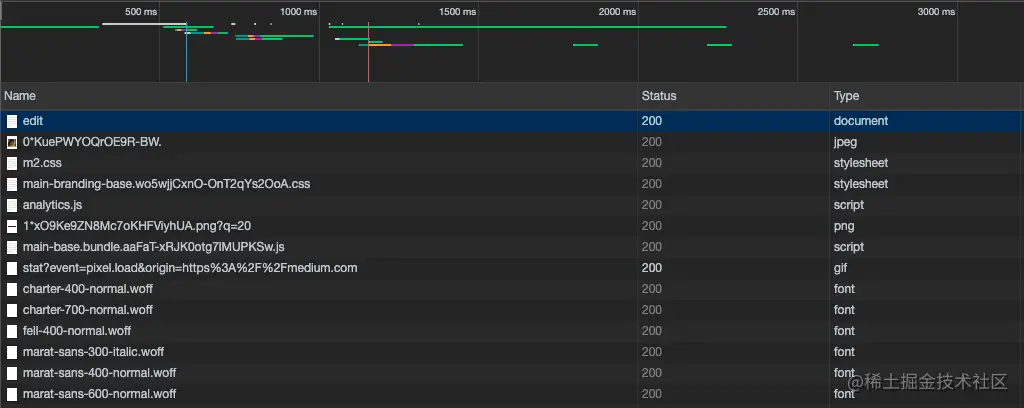Click the 500 ms tick on timeline overview
Image resolution: width=1024 pixels, height=408 pixels.
141,12
